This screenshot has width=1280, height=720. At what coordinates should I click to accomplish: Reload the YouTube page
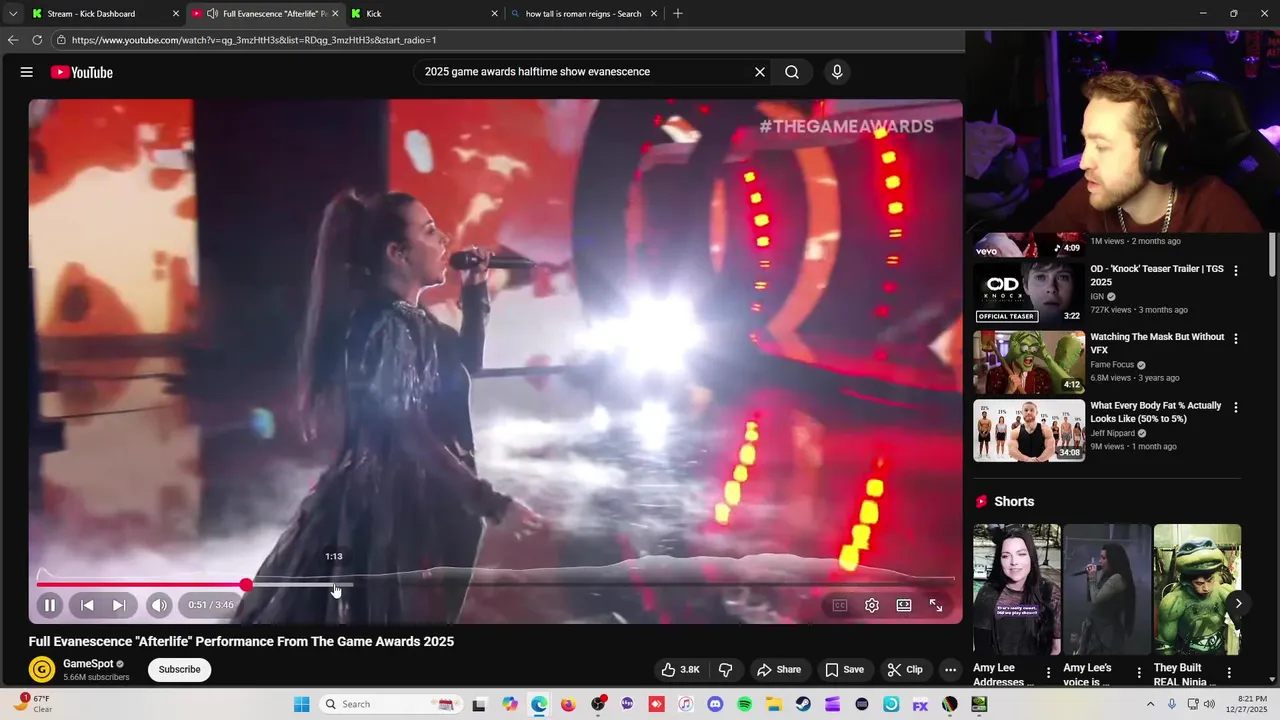(x=37, y=40)
